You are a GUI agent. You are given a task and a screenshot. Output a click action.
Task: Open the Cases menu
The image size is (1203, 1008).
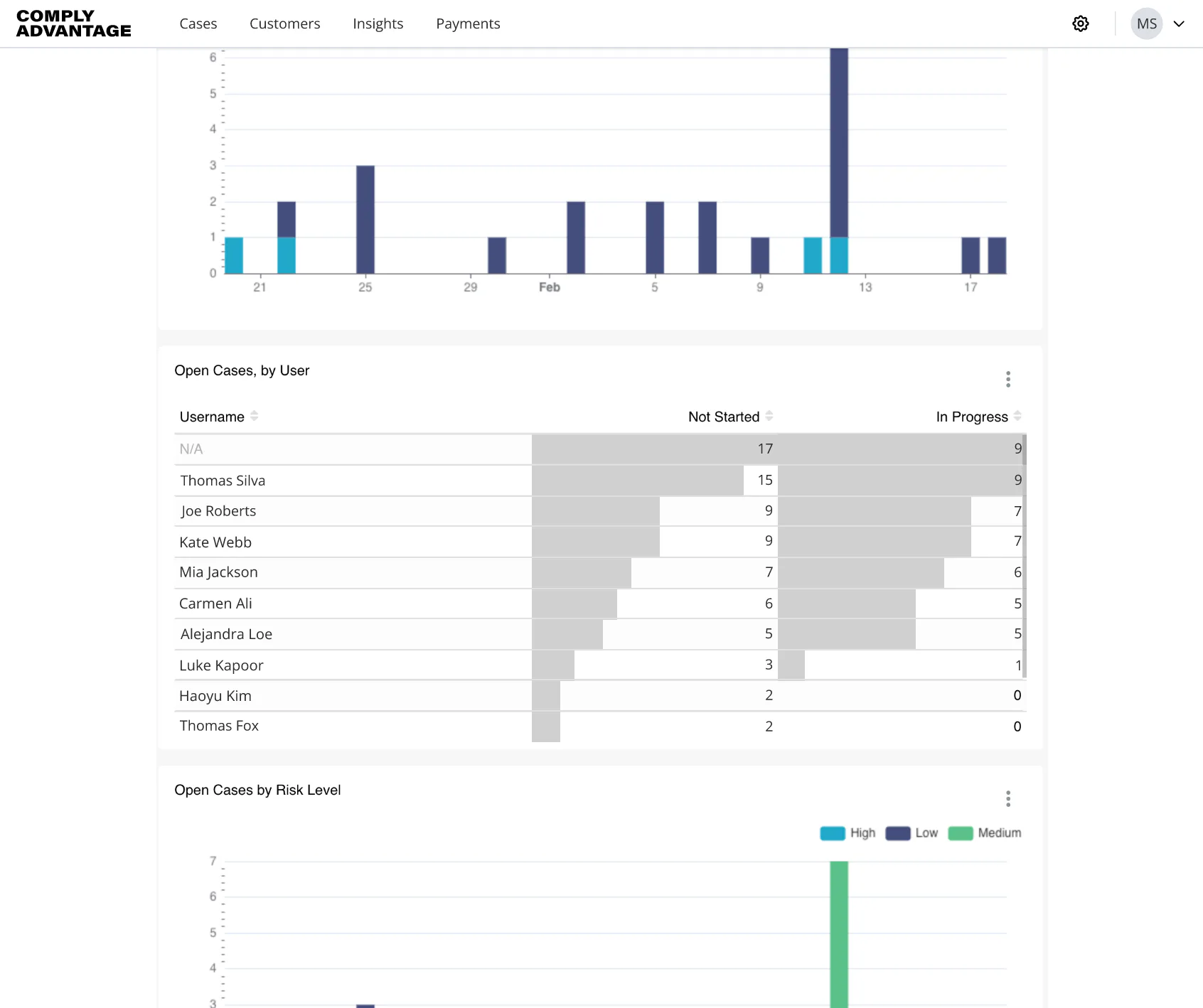[198, 23]
